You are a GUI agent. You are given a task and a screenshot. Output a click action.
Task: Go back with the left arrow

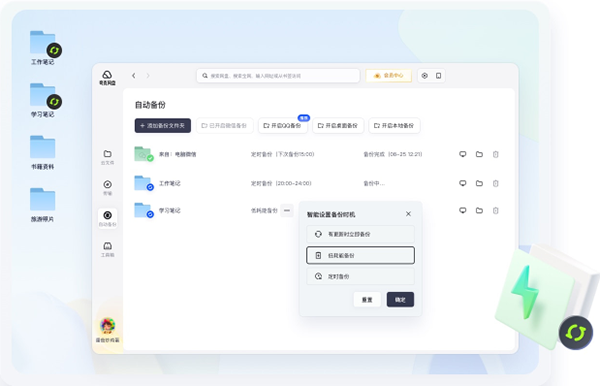click(134, 76)
